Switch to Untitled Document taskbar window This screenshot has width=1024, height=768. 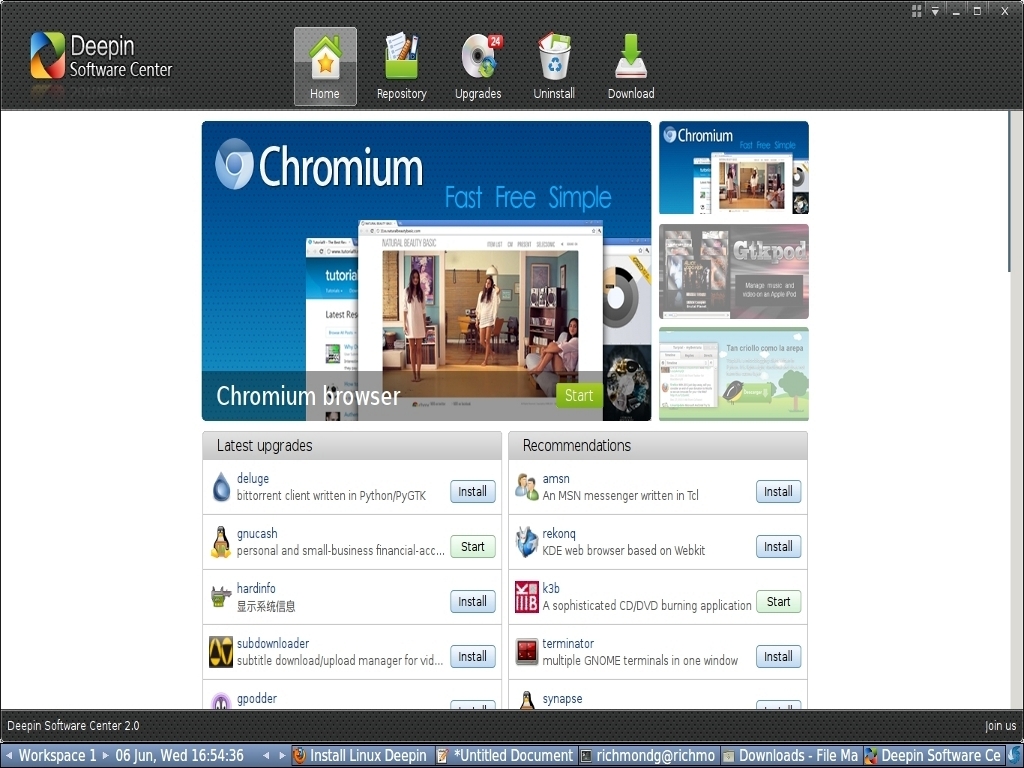507,756
